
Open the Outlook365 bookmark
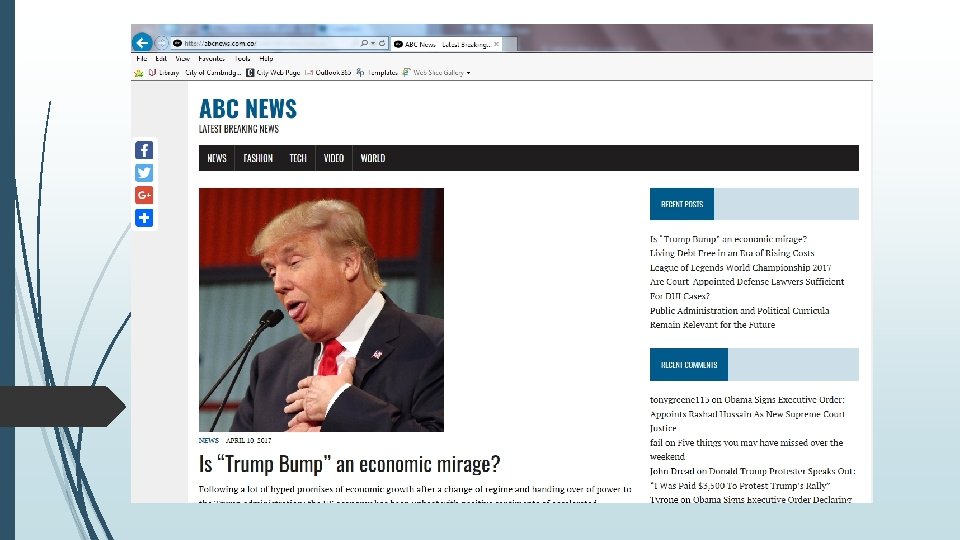click(x=328, y=72)
